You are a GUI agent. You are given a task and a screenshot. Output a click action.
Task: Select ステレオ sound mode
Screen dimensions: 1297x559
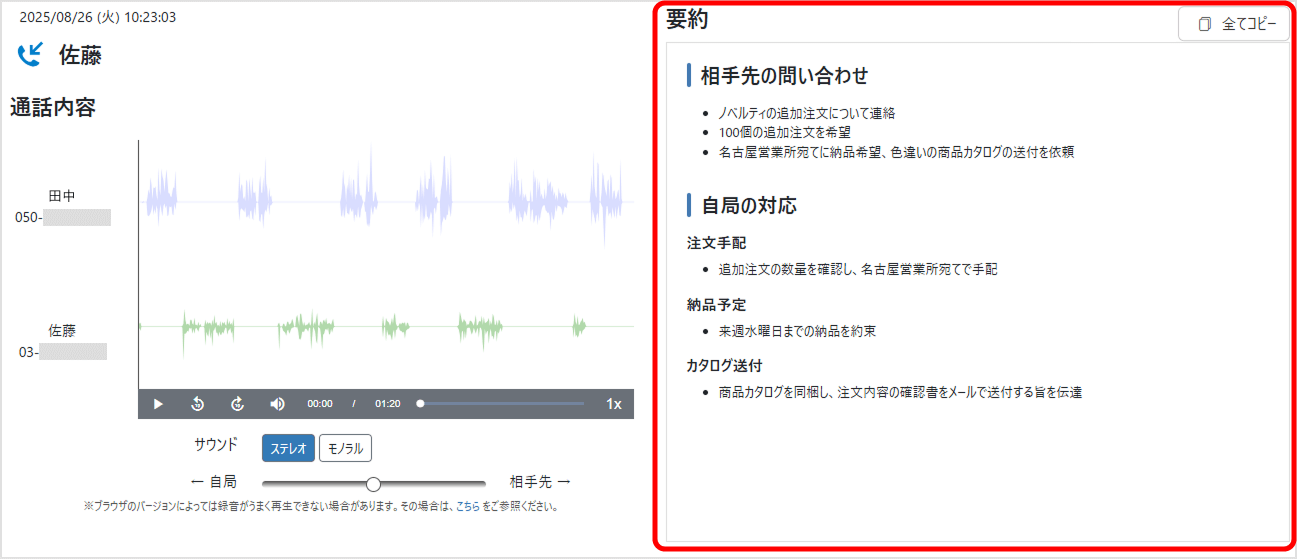point(288,448)
